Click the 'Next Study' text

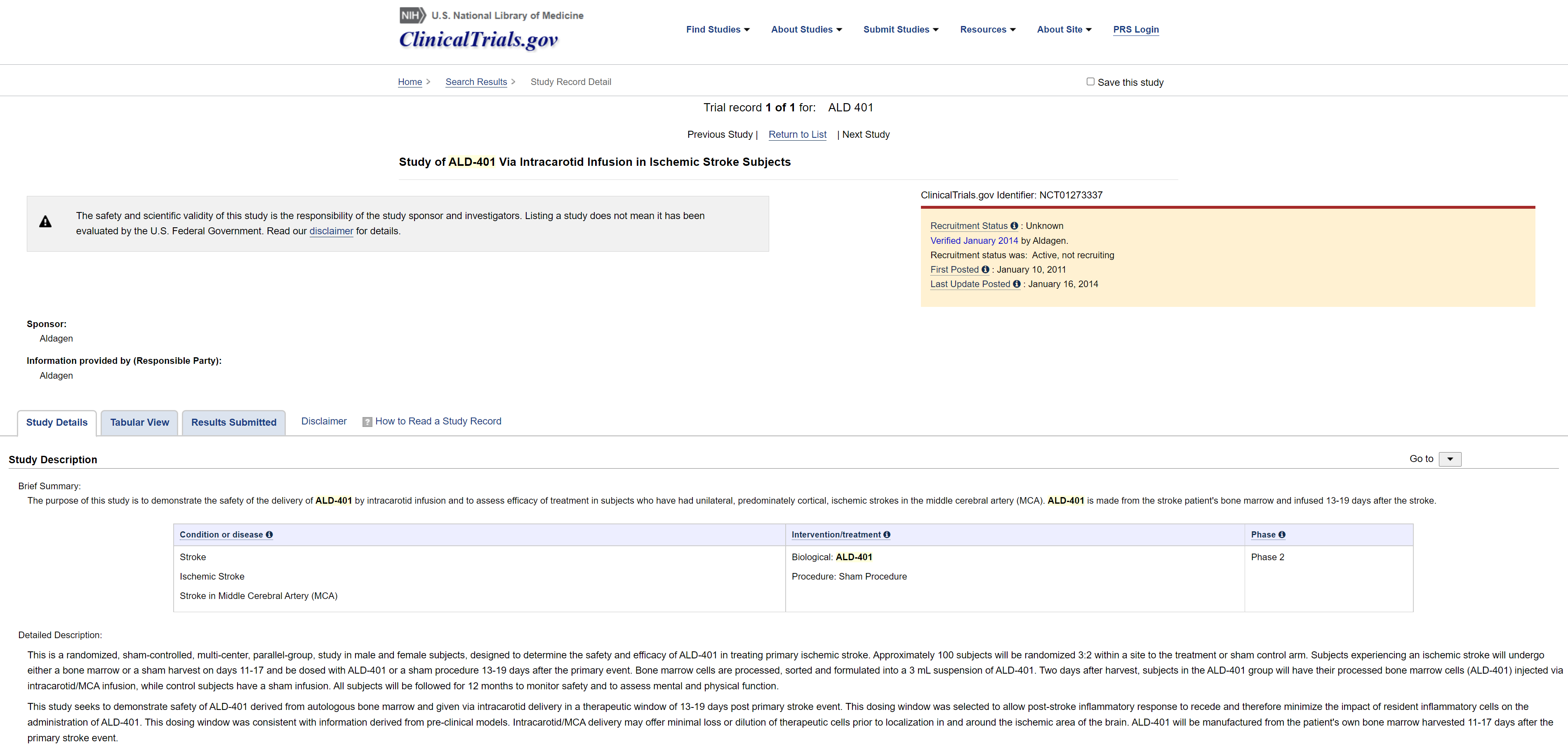[866, 134]
